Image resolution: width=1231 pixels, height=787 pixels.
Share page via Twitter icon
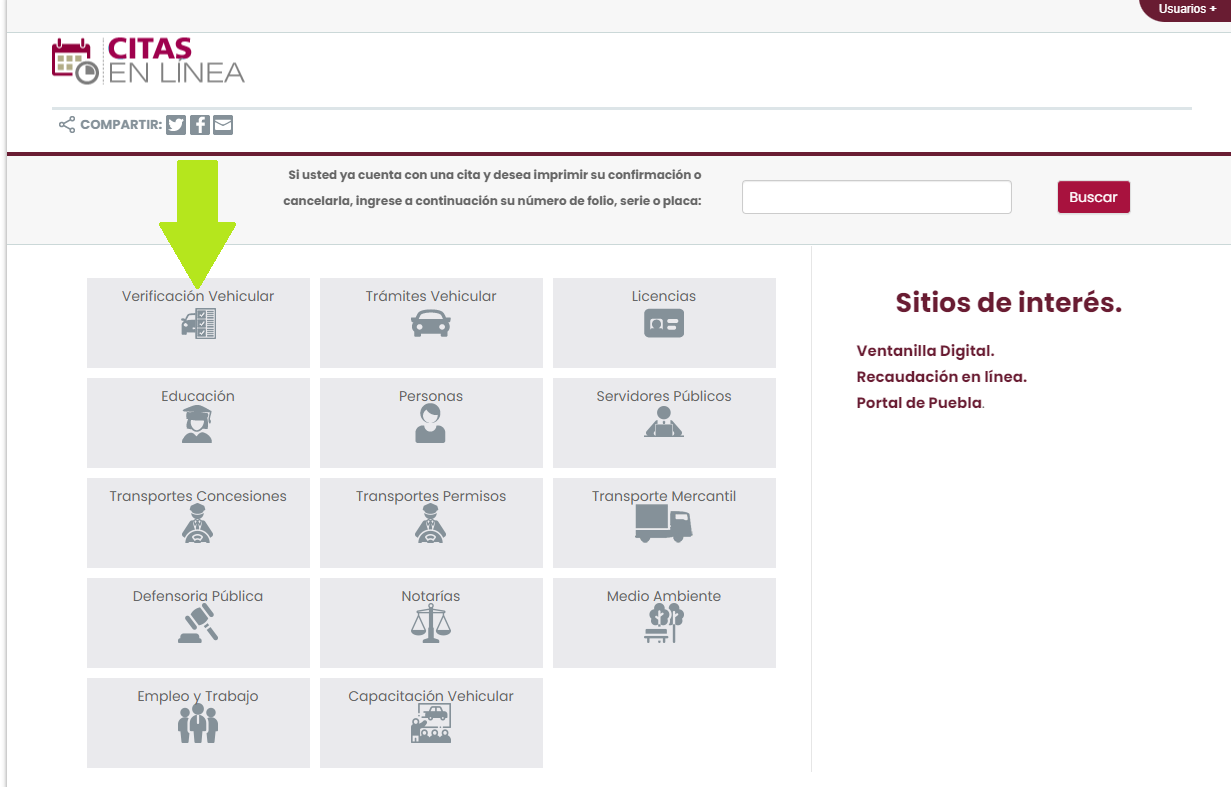tap(176, 125)
